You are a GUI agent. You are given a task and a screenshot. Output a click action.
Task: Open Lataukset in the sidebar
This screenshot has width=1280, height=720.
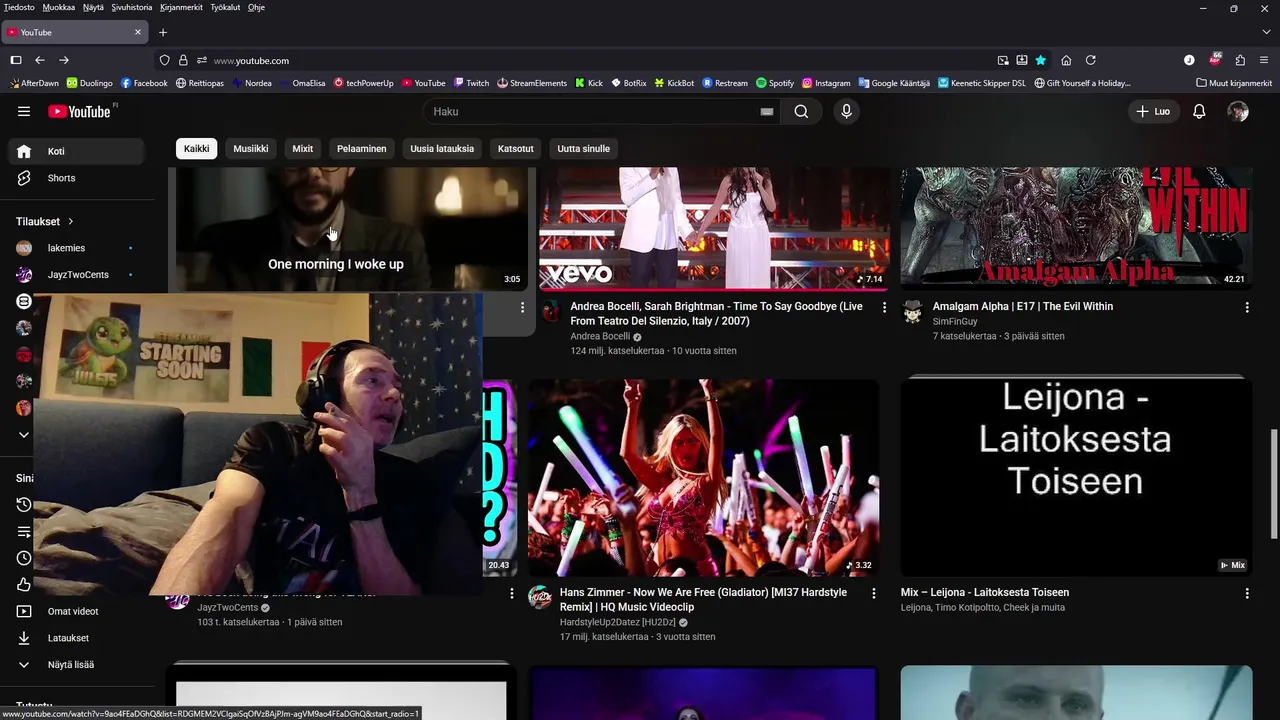click(x=77, y=638)
